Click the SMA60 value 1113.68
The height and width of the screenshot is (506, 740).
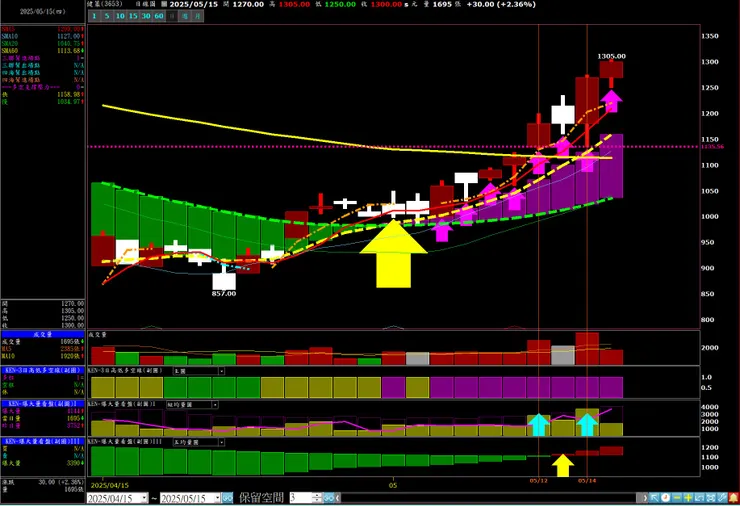point(69,51)
